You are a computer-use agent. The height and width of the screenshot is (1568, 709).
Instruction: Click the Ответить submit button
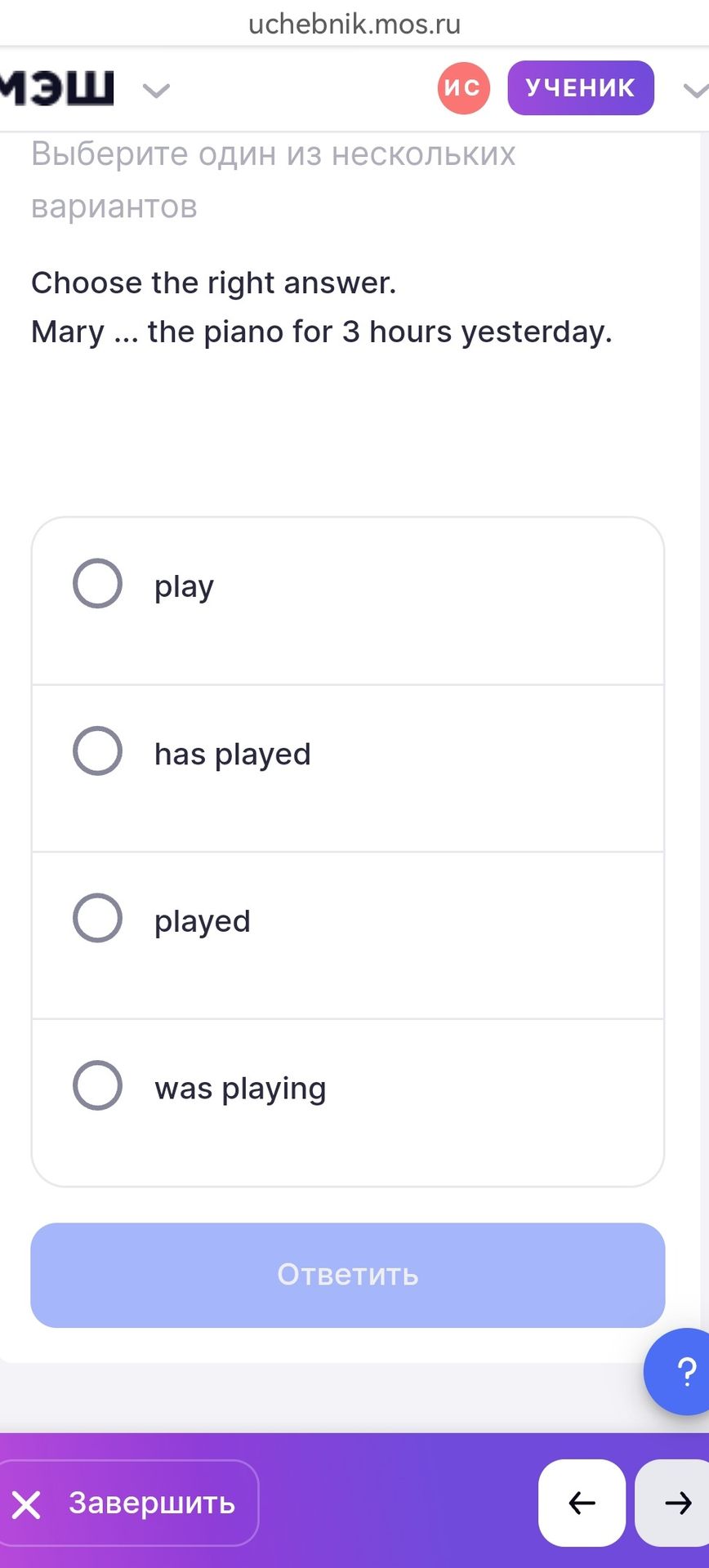(348, 1275)
